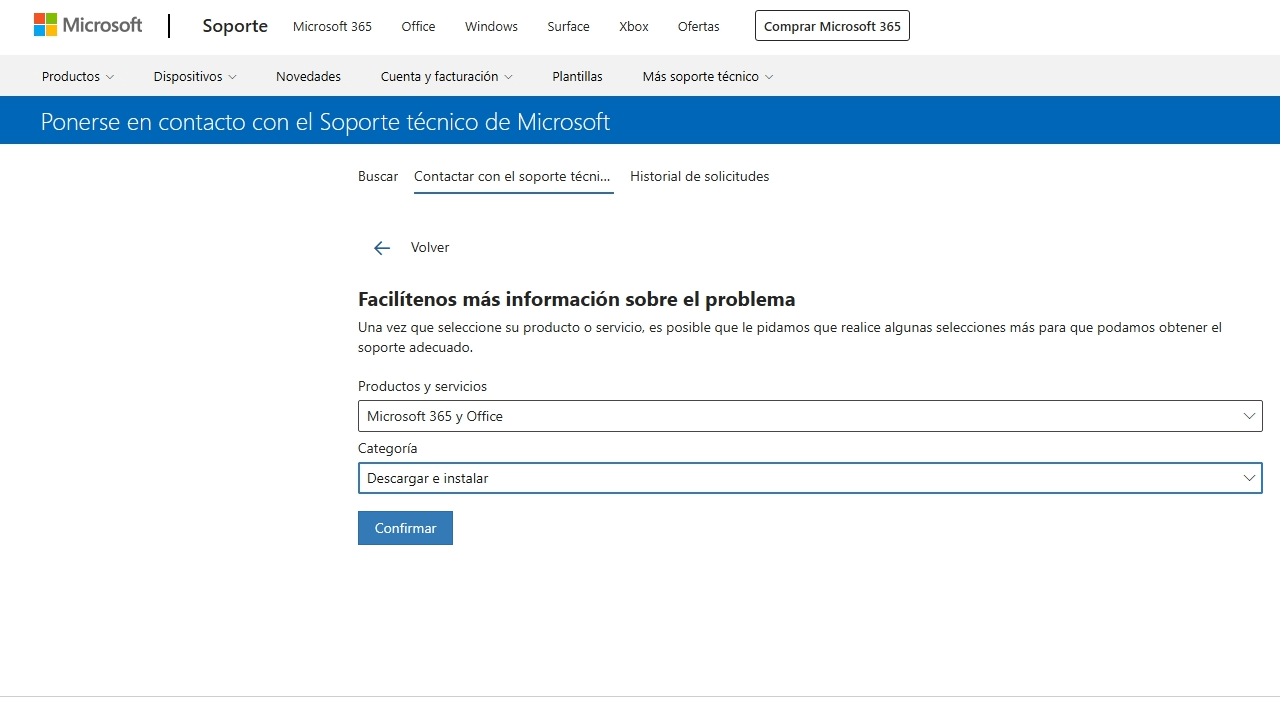Screen dimensions: 1280x703
Task: Switch to Historial de solicitudes tab
Action: [x=699, y=176]
